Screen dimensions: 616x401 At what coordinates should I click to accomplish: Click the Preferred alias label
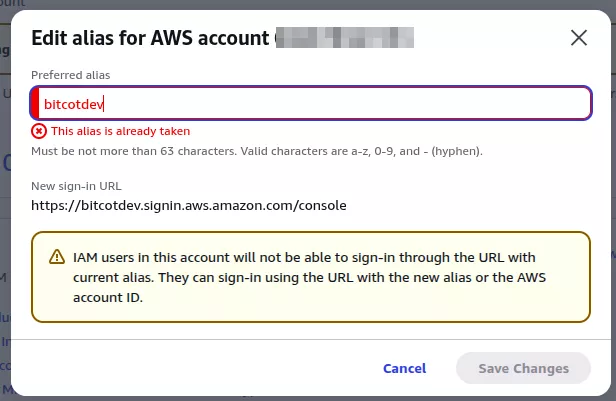click(x=70, y=74)
